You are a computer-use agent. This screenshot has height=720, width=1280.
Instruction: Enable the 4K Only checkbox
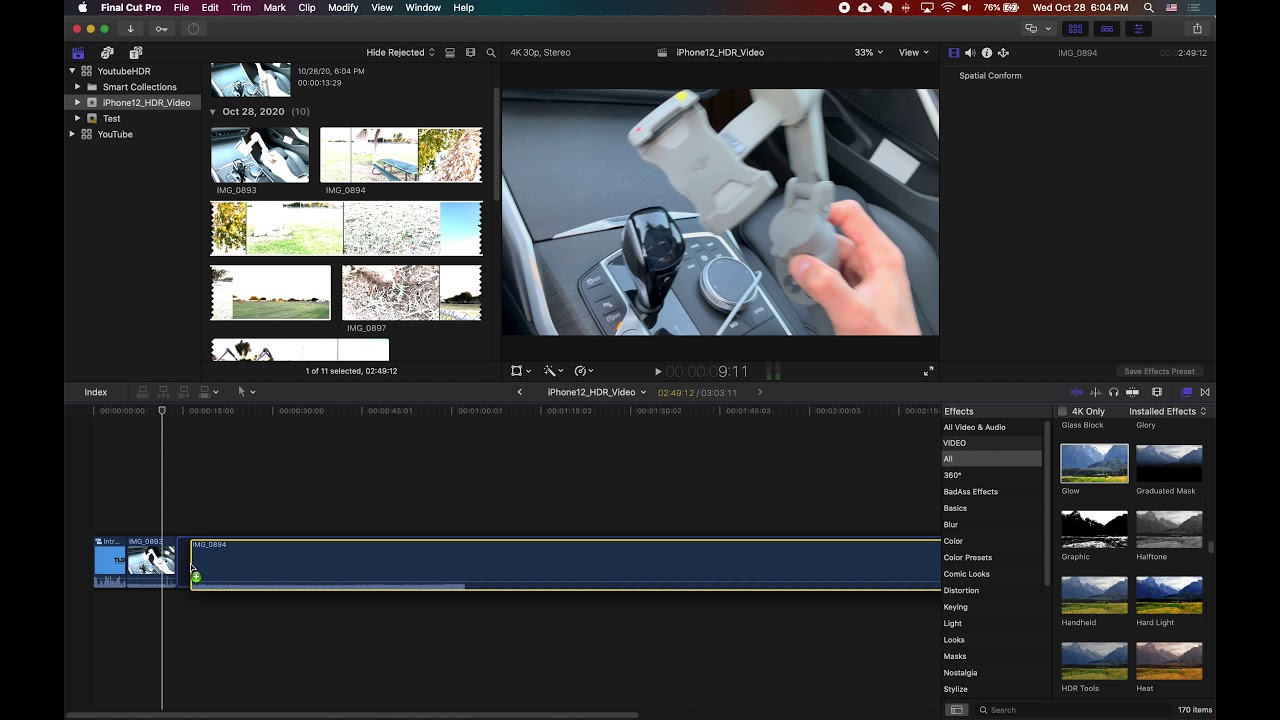pos(1062,411)
